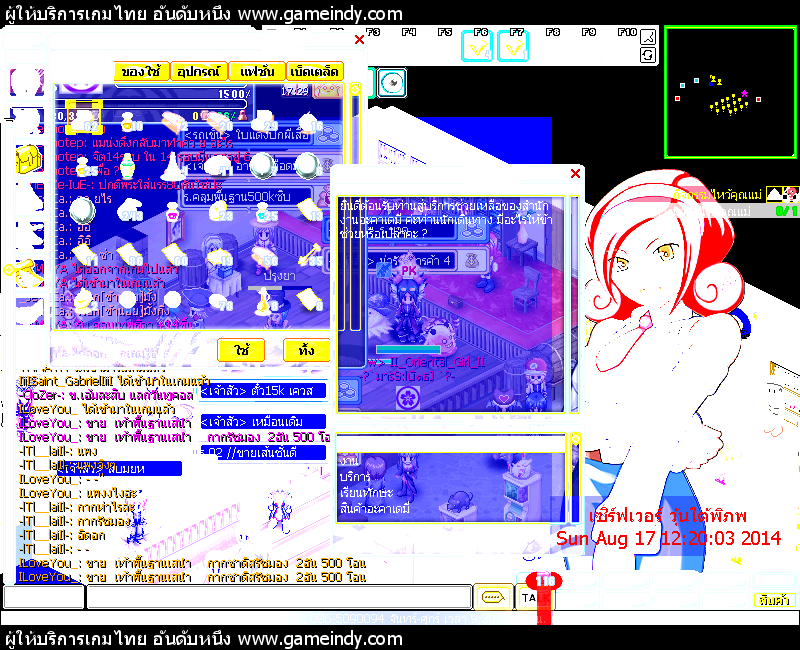
Task: Pick the paper sheet stacked 86
Action: pos(130,255)
